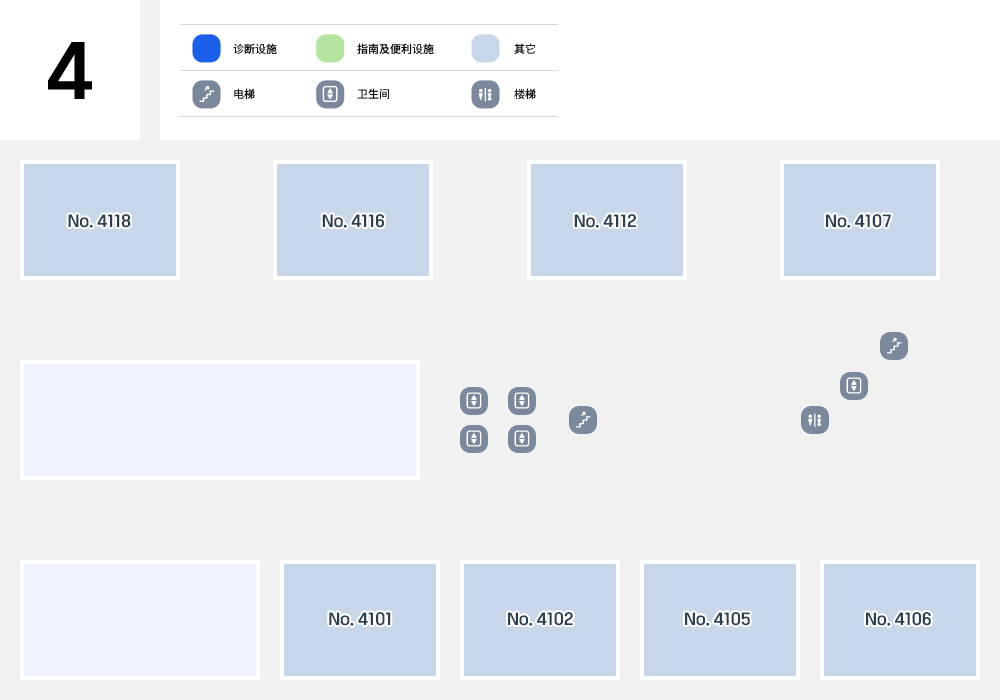Click the single elevator icon between stairs and restroom
Viewport: 1000px width, 700px height.
(x=854, y=386)
